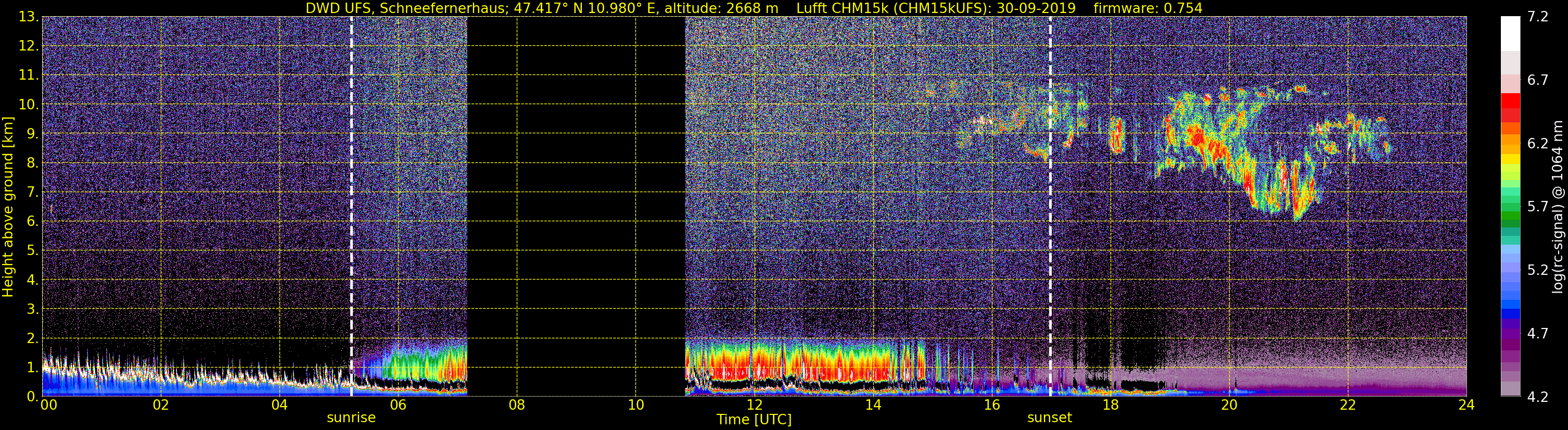This screenshot has height=430, width=1568.
Task: Click the time axis tick "14"
Action: (x=873, y=406)
